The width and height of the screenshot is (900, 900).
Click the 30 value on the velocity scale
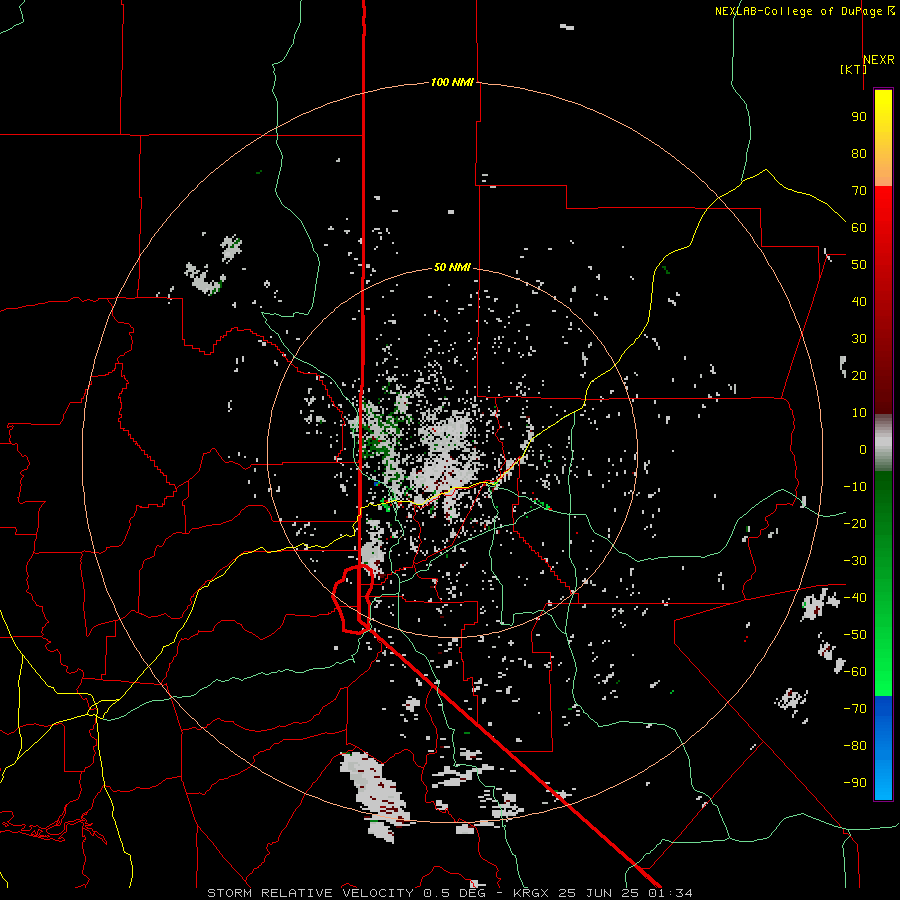[859, 339]
